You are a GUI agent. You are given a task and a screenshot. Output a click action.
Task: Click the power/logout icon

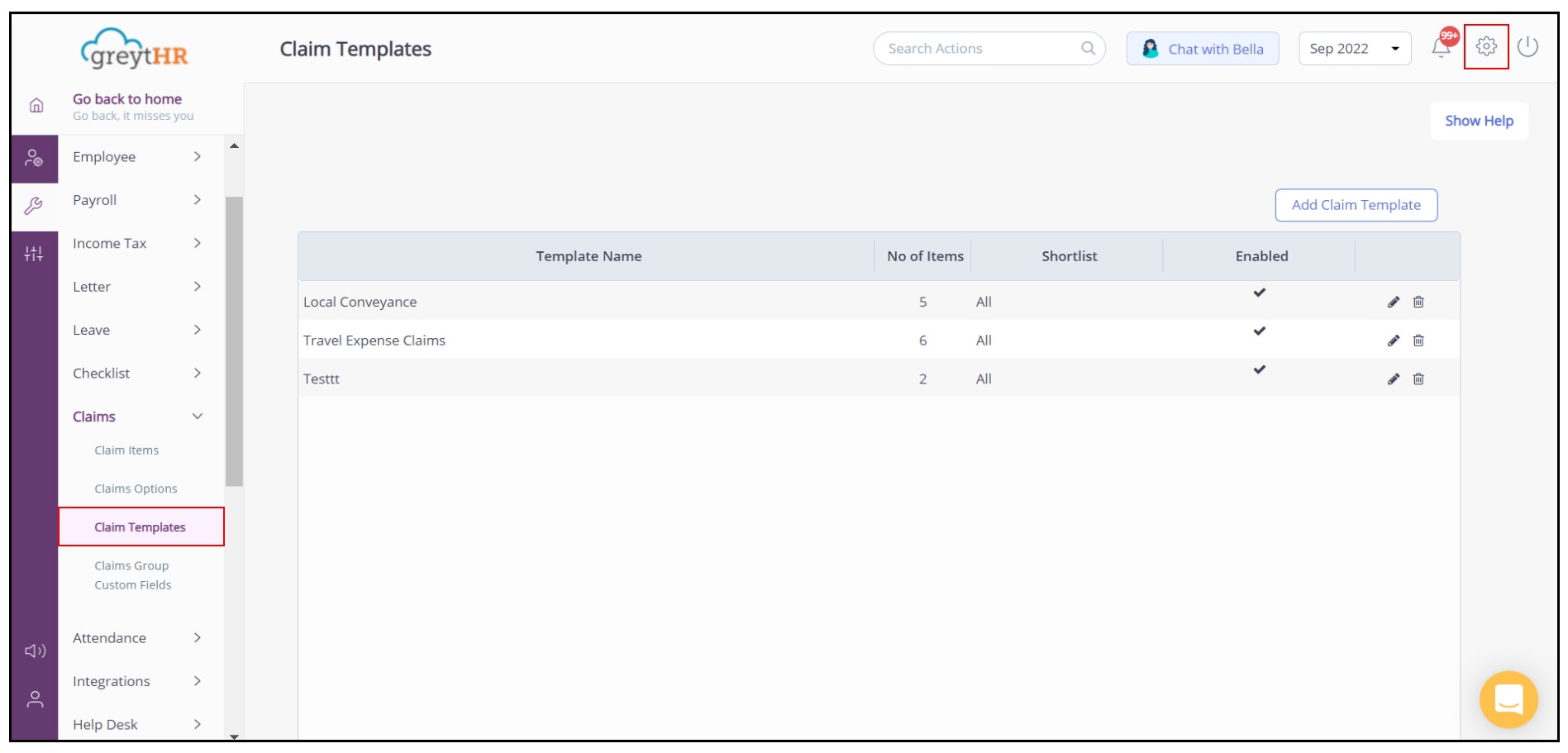point(1528,47)
